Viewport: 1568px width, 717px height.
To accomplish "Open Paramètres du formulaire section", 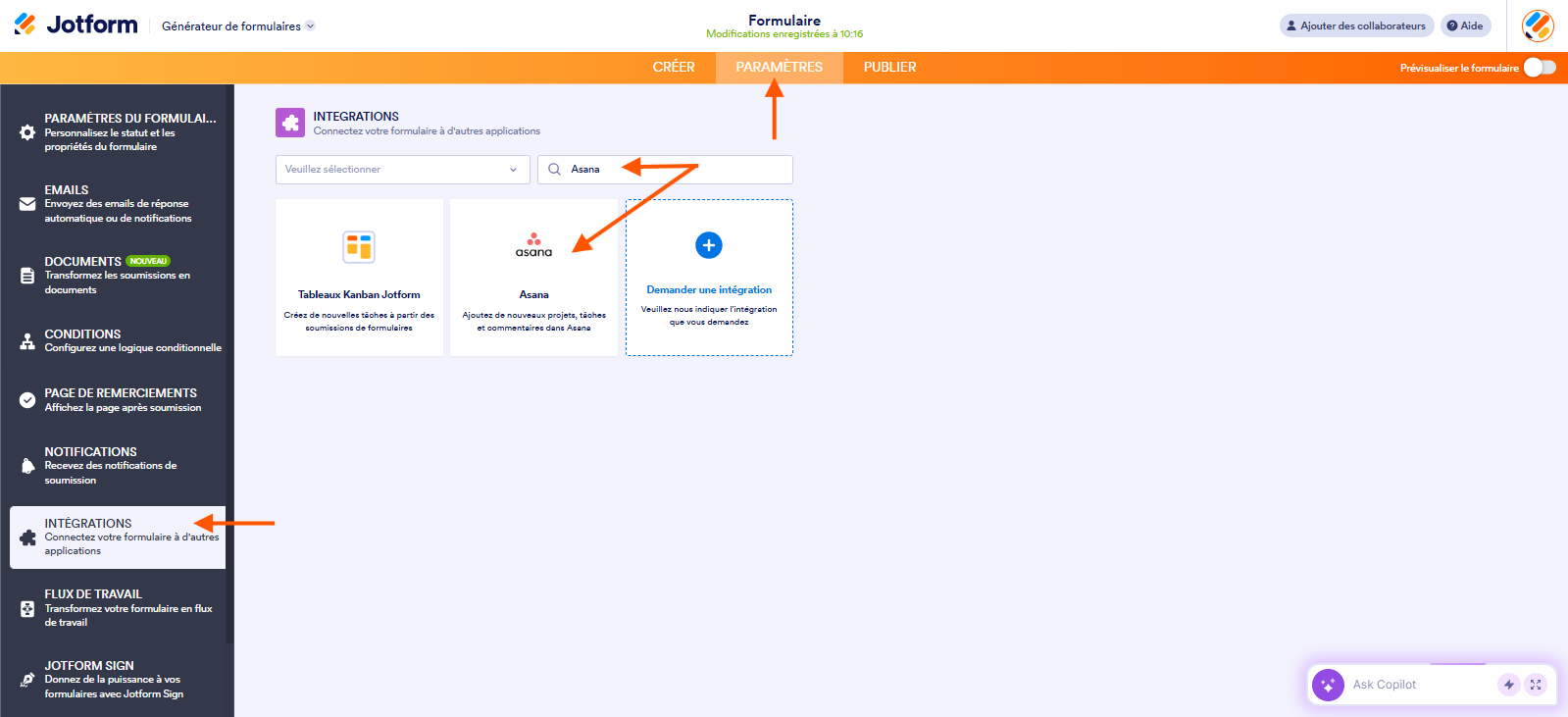I will (118, 132).
